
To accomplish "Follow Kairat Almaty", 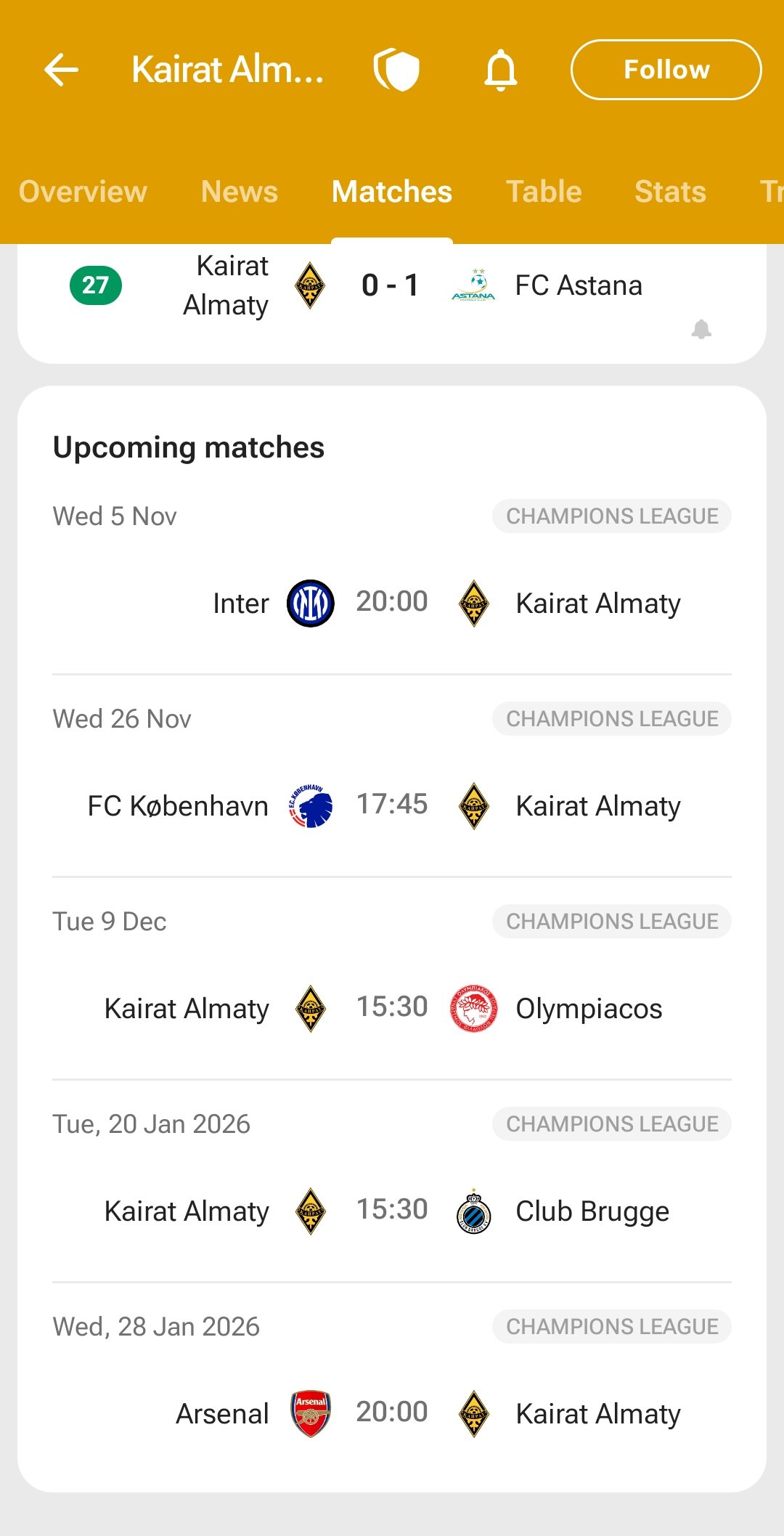I will (x=666, y=70).
